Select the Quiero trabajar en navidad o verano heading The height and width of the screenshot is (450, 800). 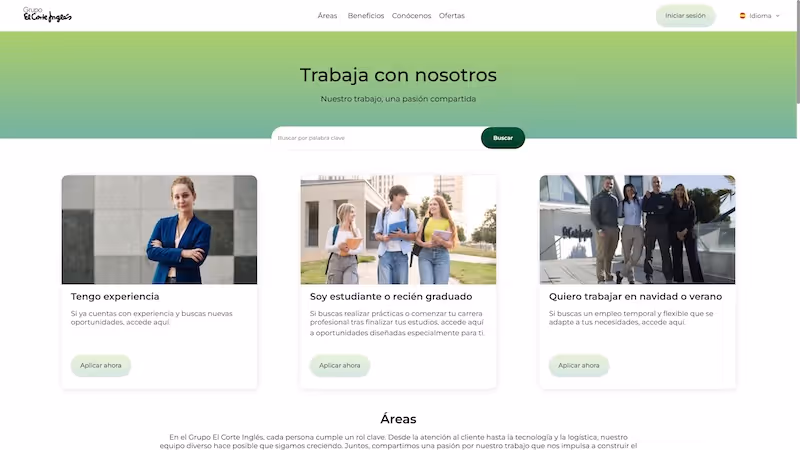pyautogui.click(x=635, y=296)
